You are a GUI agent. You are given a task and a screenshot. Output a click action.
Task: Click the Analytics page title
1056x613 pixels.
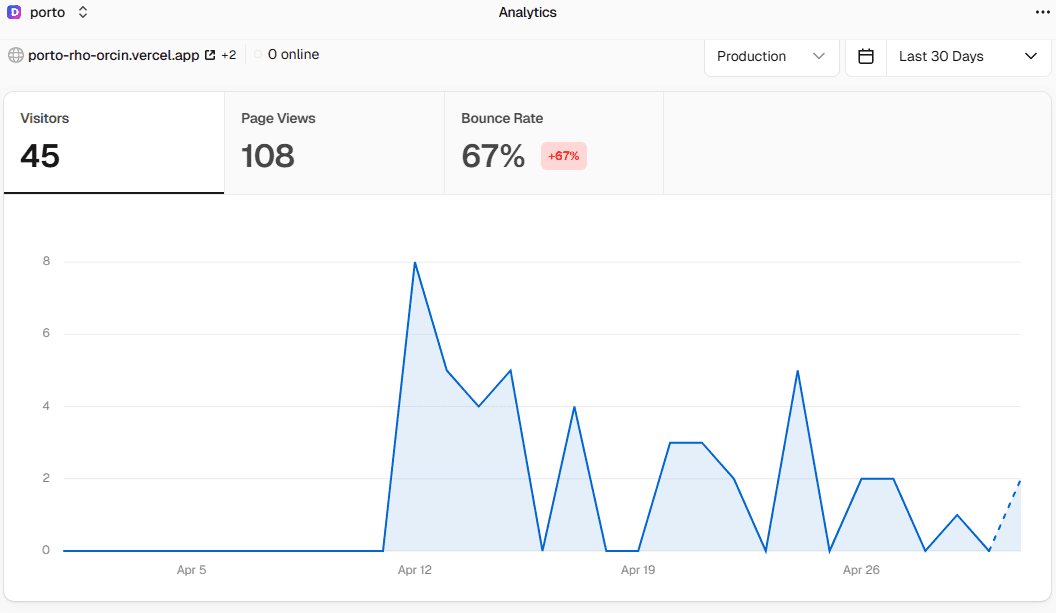point(527,12)
